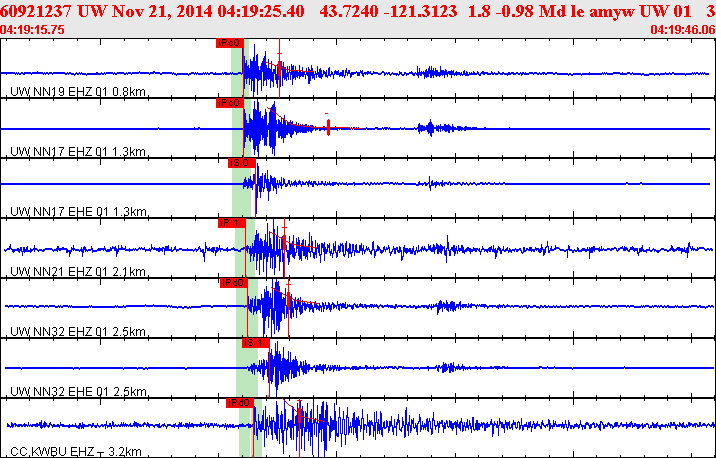This screenshot has width=716, height=458.
Task: Click the red coda end marker on NN19 trace
Action: (279, 68)
